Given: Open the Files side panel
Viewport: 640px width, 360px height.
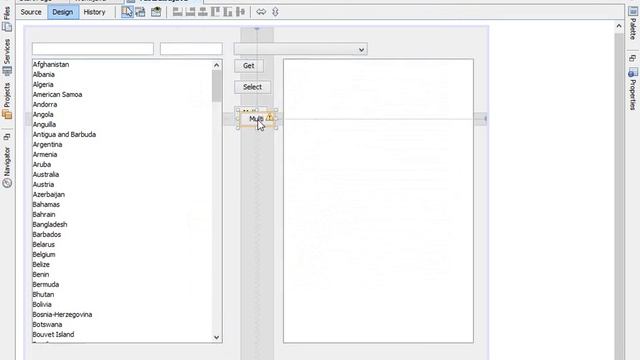Looking at the screenshot, I should click(x=7, y=18).
